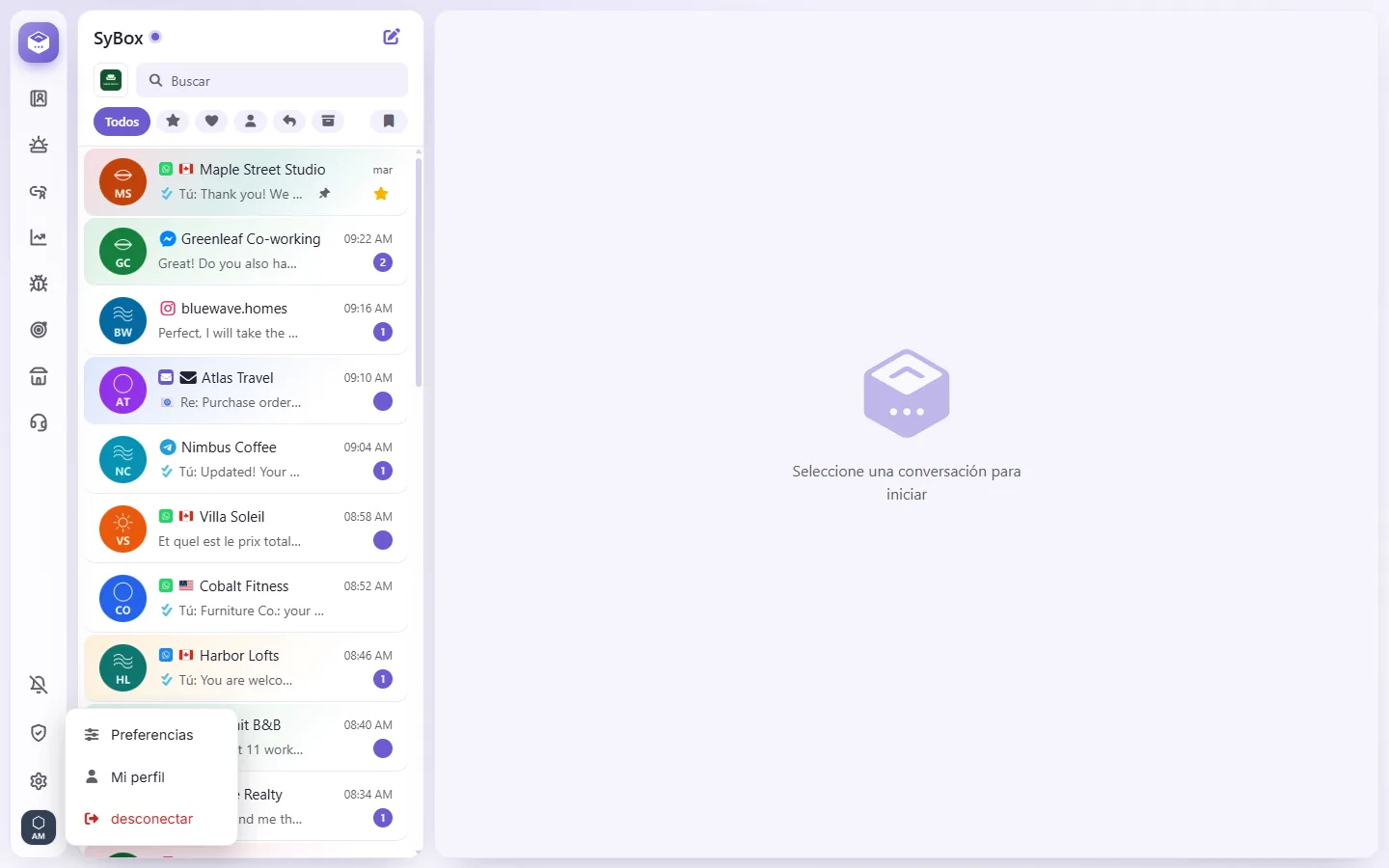Click the Buscar search field
Image resolution: width=1389 pixels, height=868 pixels.
[272, 81]
